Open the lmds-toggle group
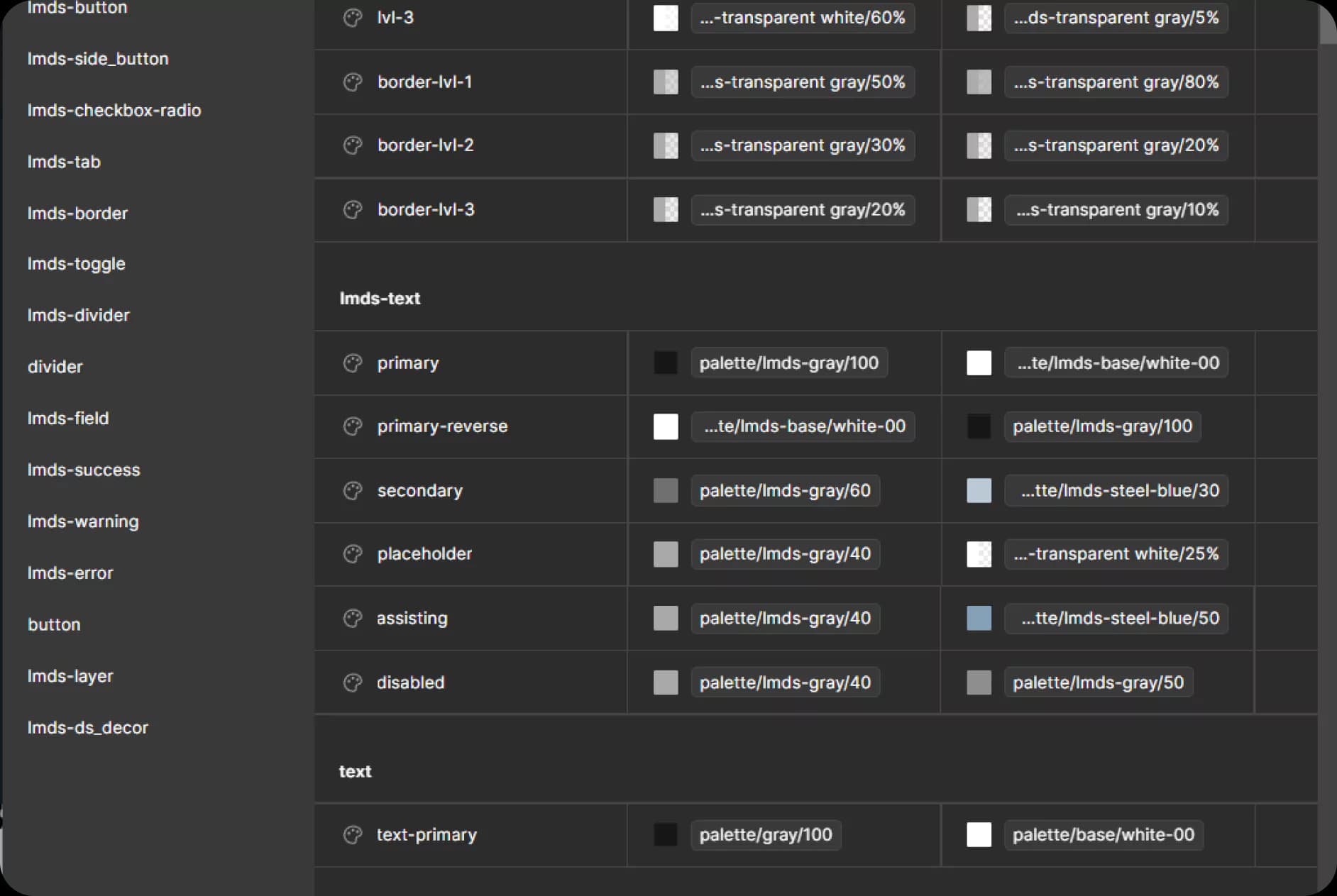The width and height of the screenshot is (1337, 896). 76,264
